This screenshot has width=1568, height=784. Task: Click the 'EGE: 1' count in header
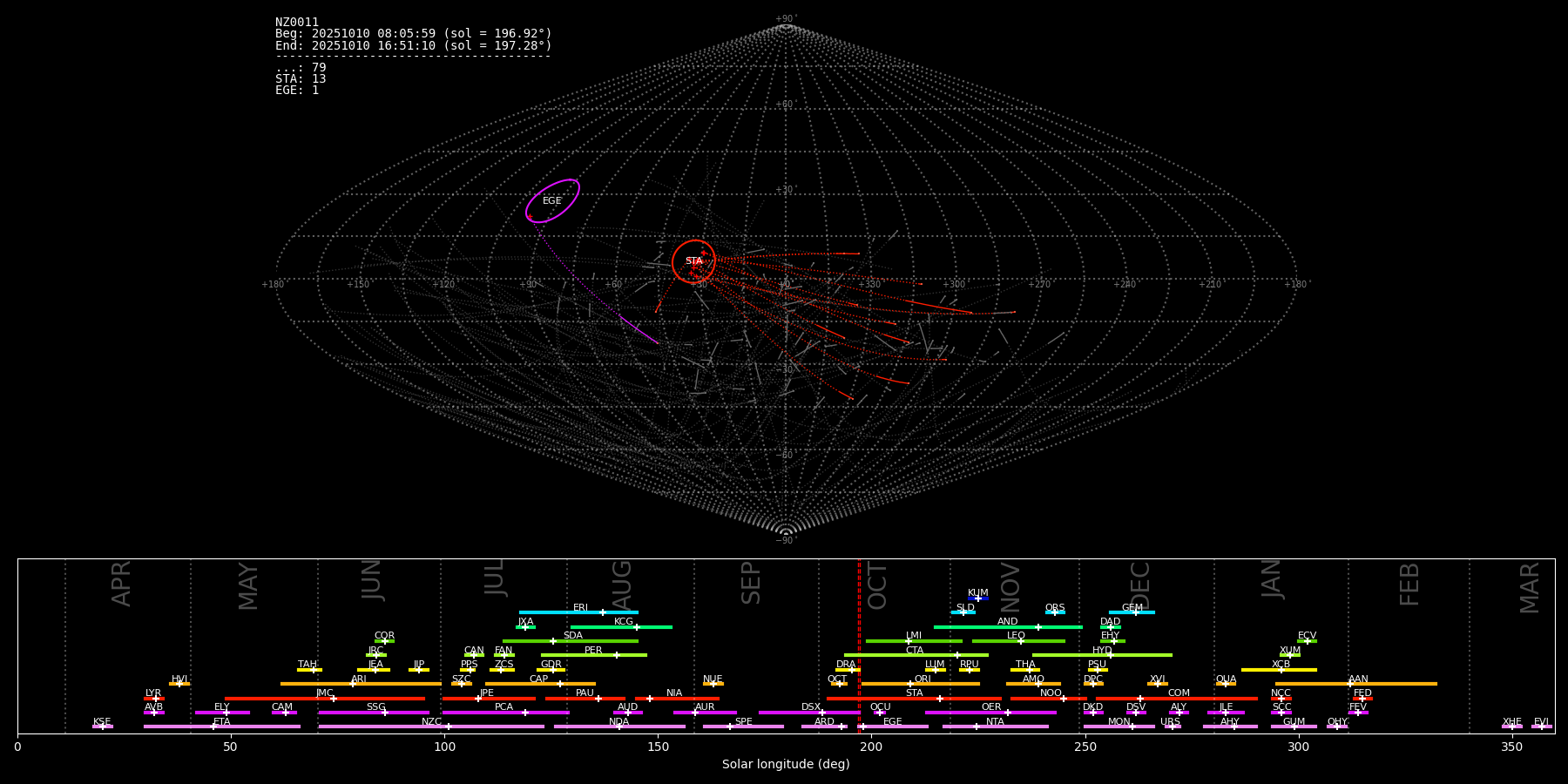point(297,91)
